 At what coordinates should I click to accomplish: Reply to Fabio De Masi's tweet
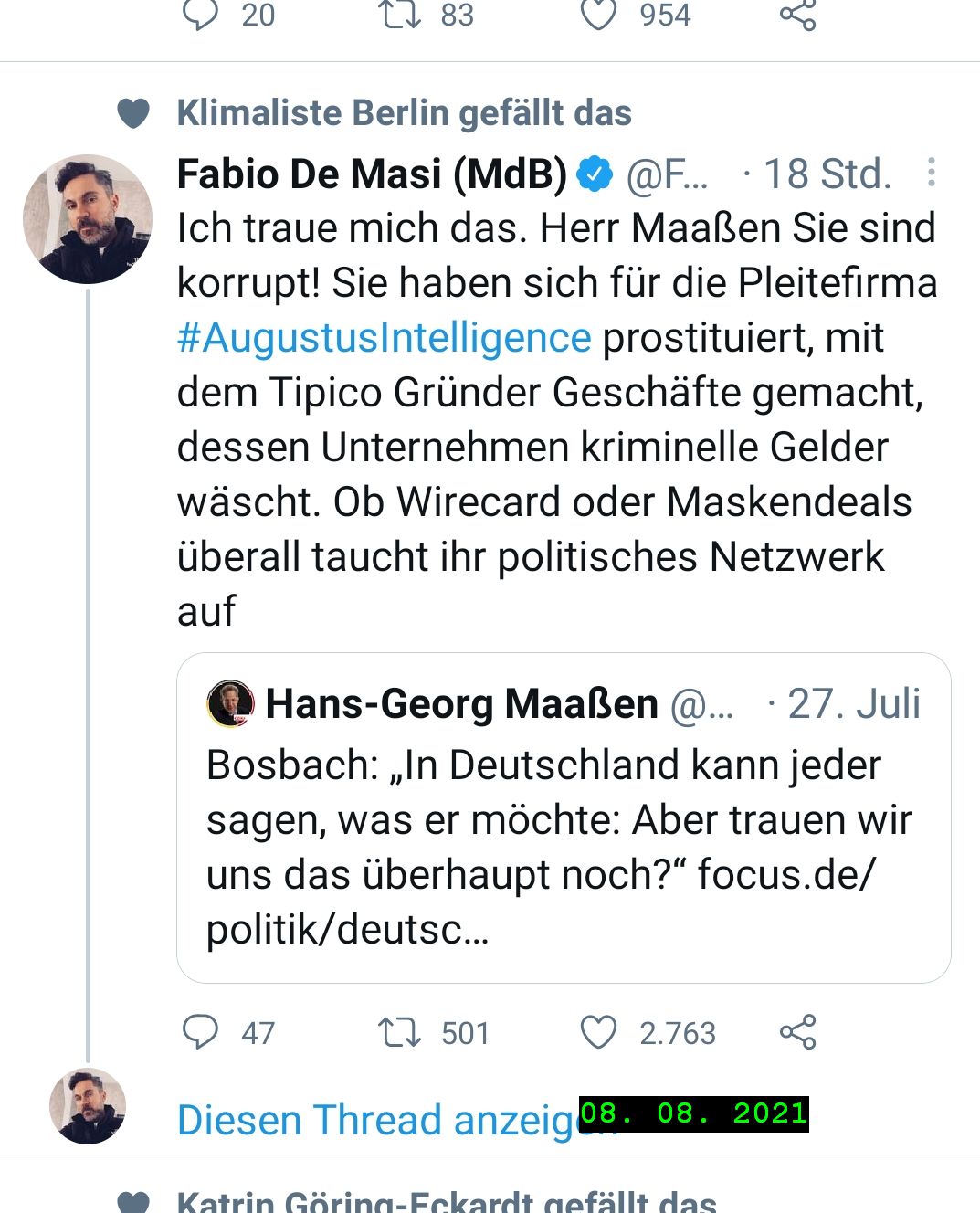[200, 1032]
